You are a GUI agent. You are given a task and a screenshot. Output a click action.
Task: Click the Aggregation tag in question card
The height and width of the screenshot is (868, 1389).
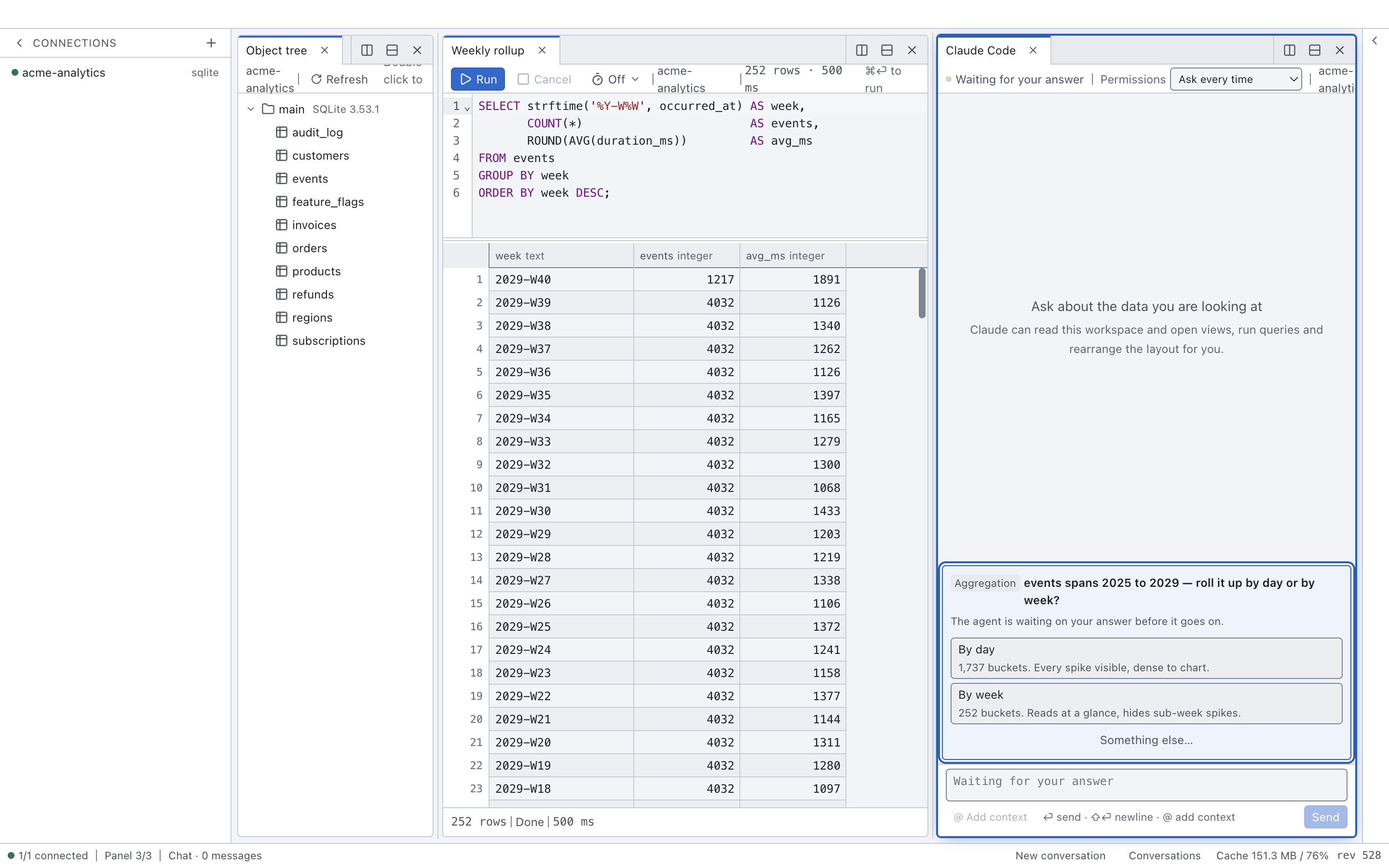point(985,583)
